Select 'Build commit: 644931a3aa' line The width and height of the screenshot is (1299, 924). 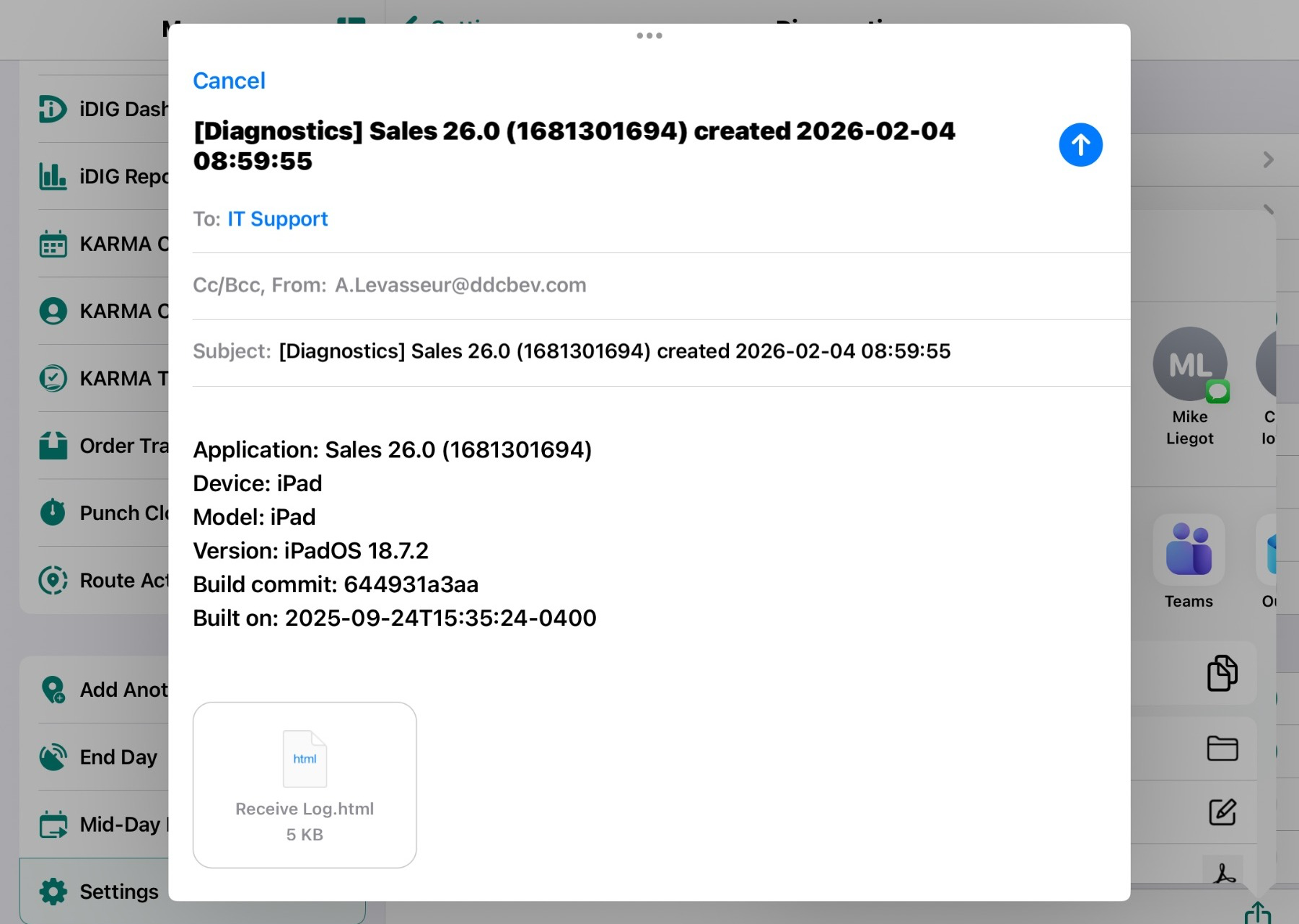336,584
